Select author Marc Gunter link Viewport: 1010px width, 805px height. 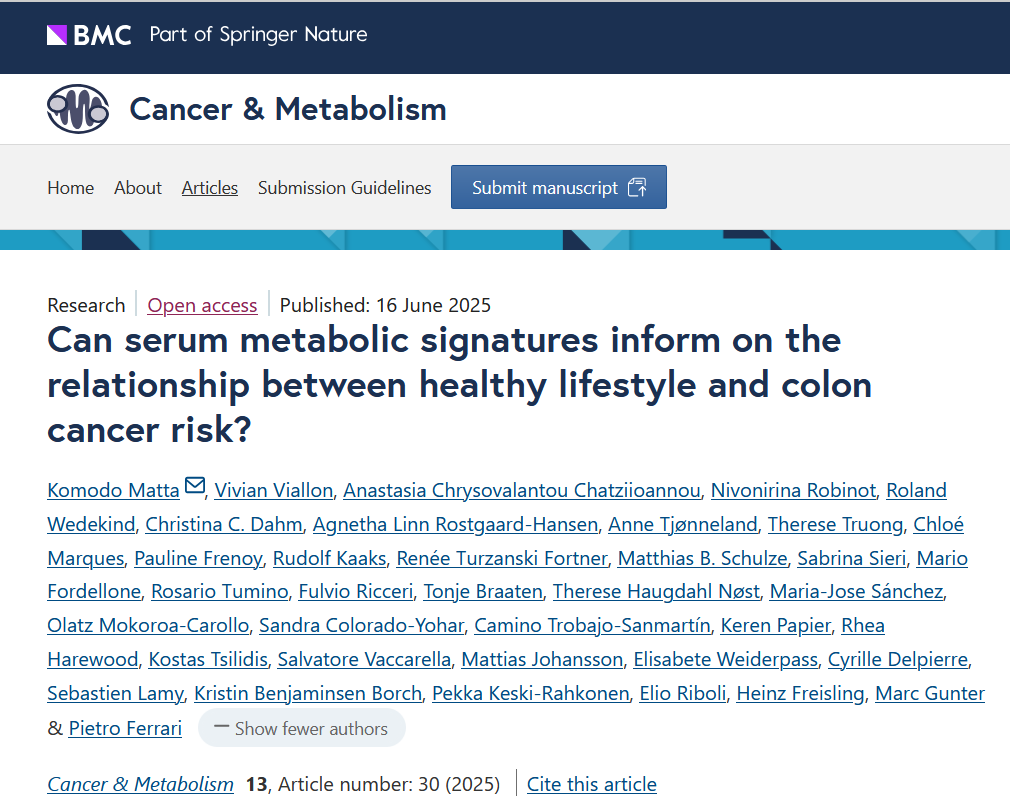tap(930, 694)
